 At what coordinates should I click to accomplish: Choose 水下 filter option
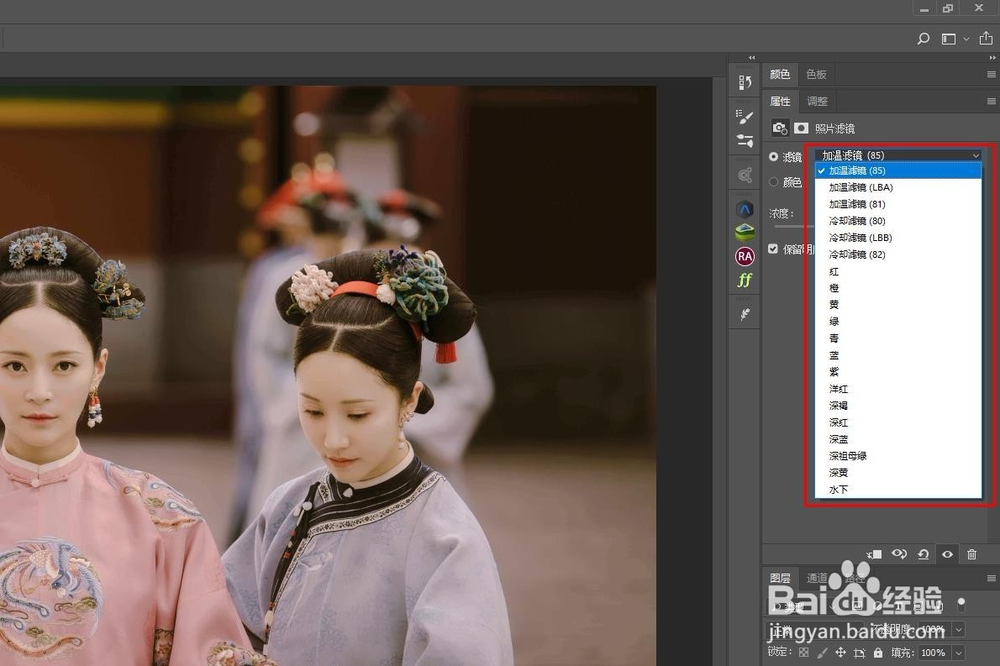898,489
